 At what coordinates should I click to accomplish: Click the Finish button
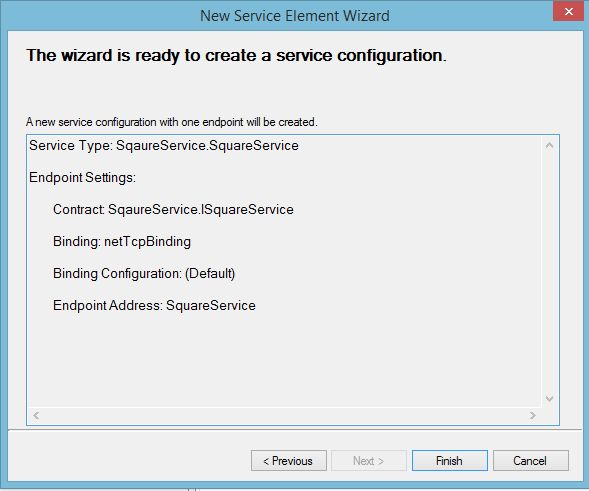tap(450, 461)
